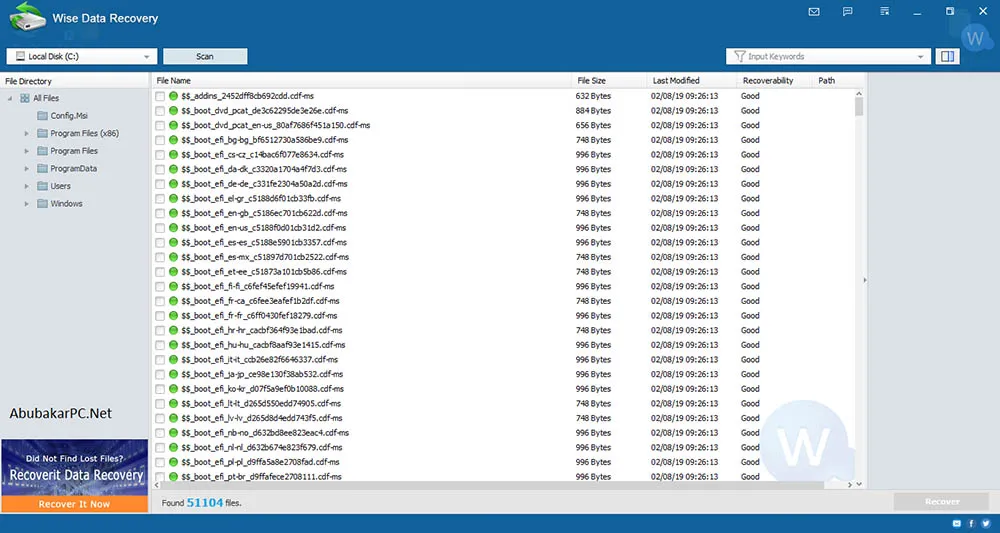Image resolution: width=1000 pixels, height=533 pixels.
Task: Click the local disk drive icon in selector
Action: (20, 56)
